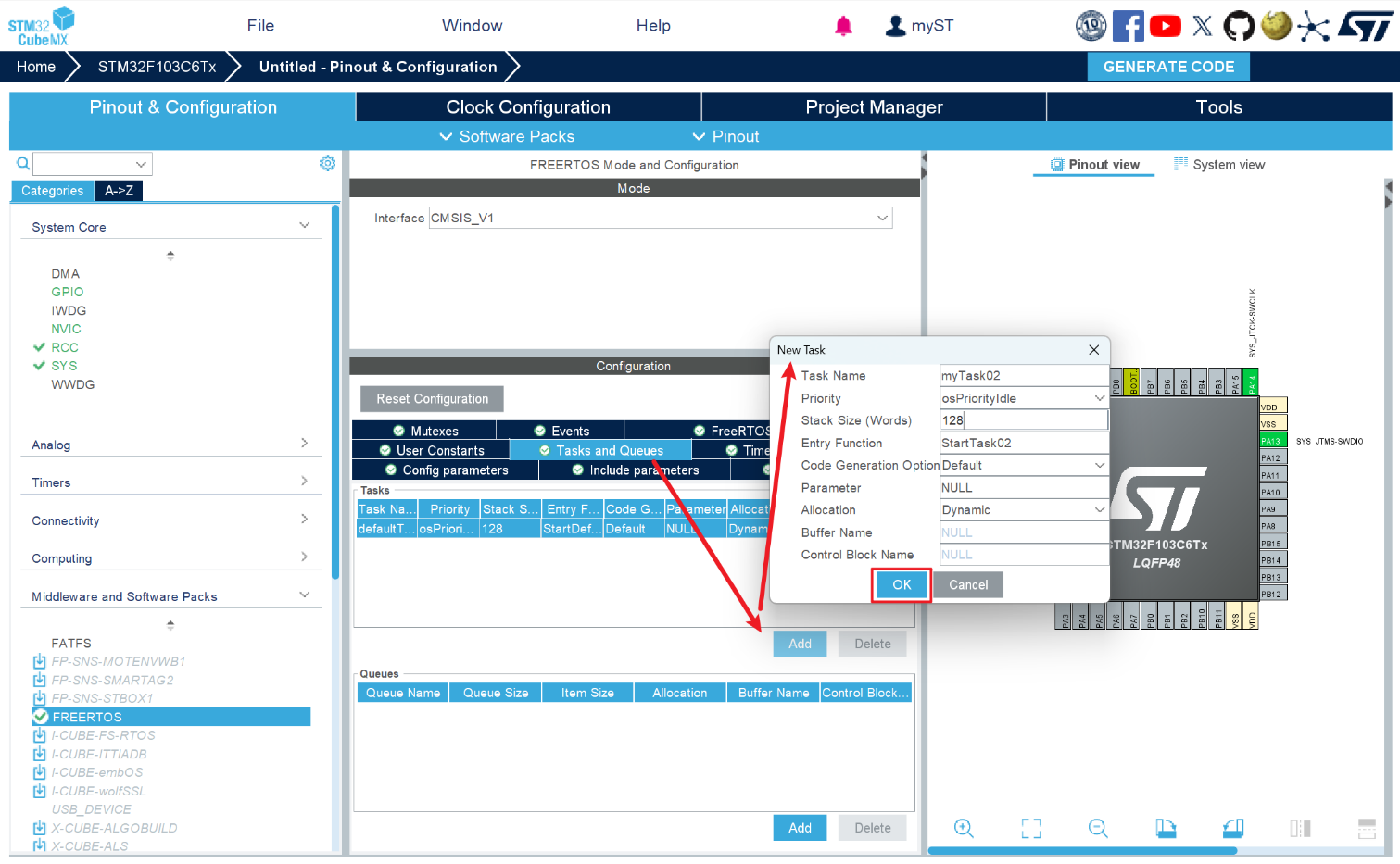Screen dimensions: 1400x864
Task: Zoom out on the pinout view
Action: pyautogui.click(x=1098, y=828)
